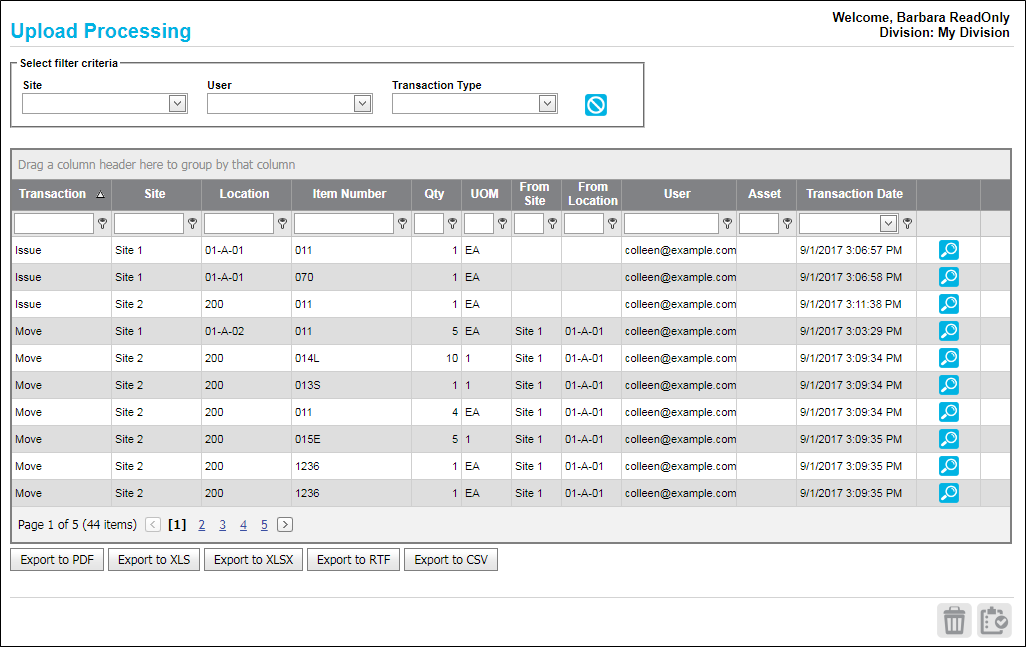Go to previous page arrow
1026x647 pixels.
pos(153,525)
